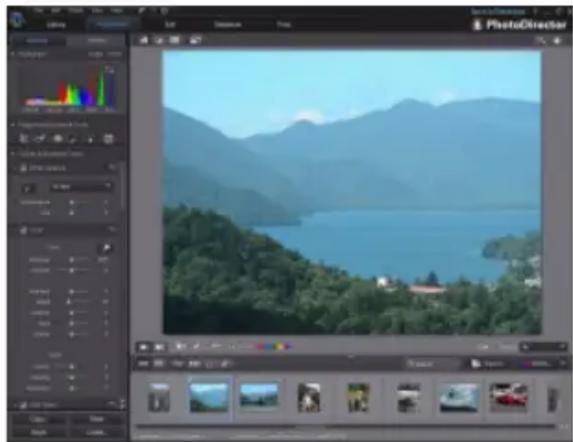Click the Export button
Viewport: 573px width, 442px height.
pos(488,364)
